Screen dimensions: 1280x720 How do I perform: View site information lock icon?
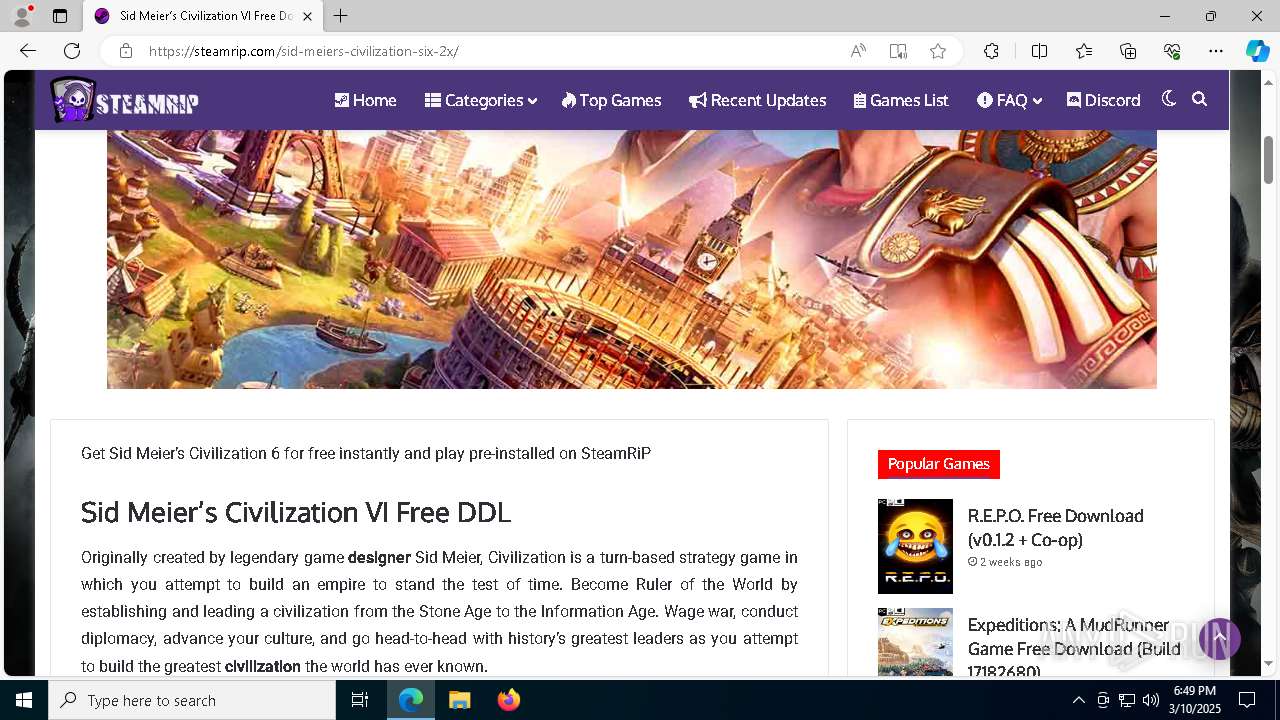pos(126,51)
